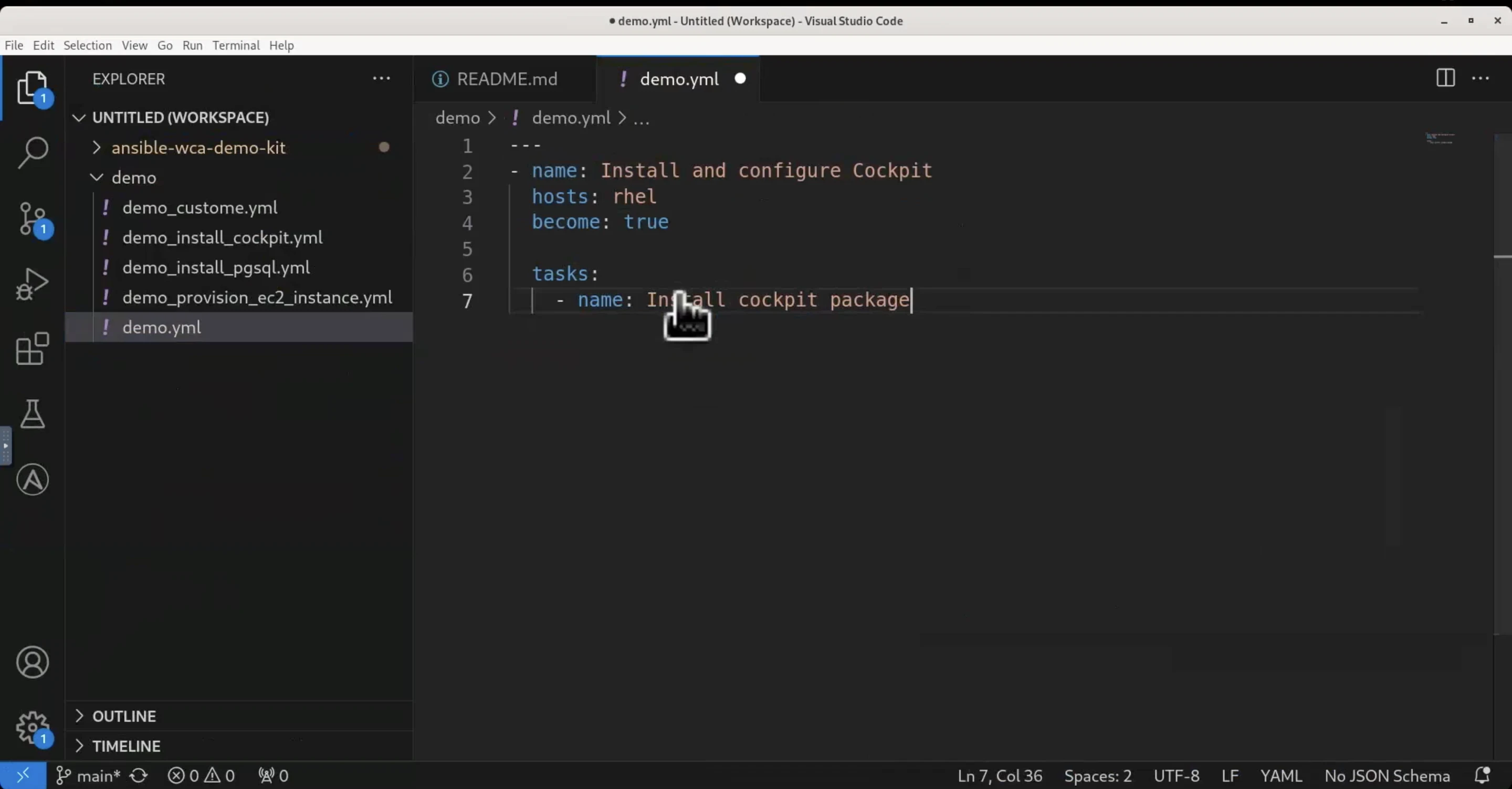Open the Ansible extension view icon
This screenshot has width=1512, height=789.
click(32, 480)
